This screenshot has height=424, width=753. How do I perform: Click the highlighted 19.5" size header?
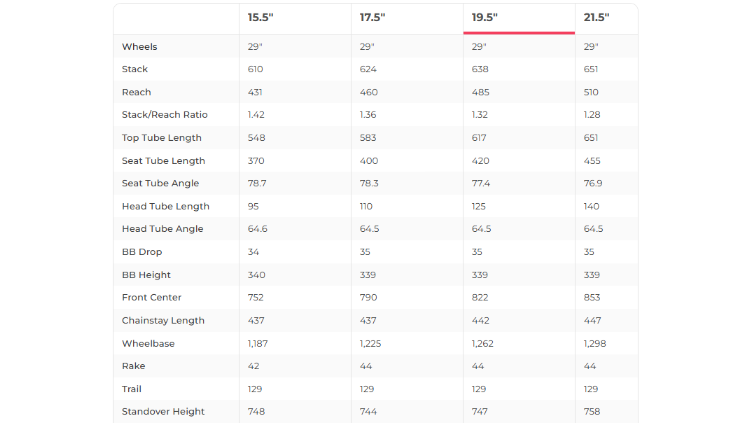point(488,18)
